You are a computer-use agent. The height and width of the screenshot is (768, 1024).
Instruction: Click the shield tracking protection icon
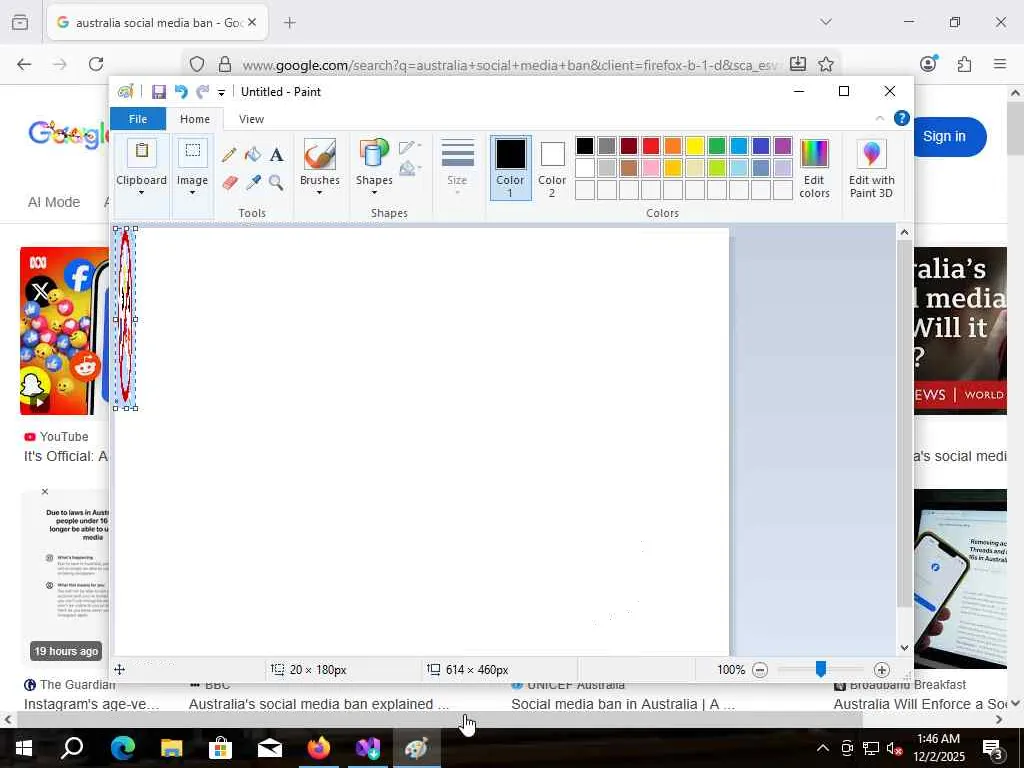[x=197, y=64]
